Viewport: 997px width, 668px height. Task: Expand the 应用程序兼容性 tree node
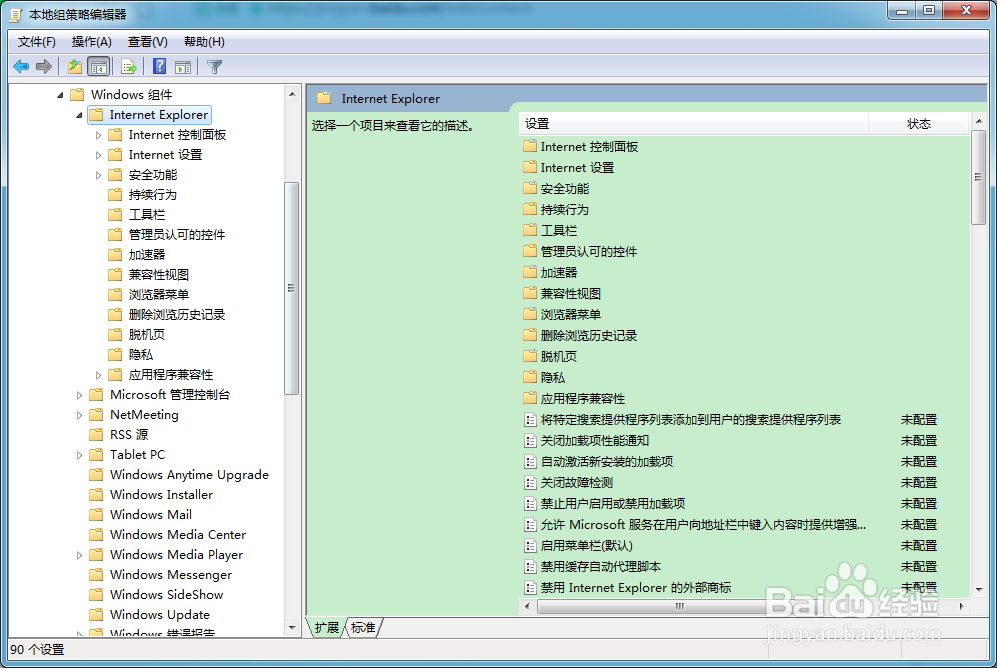pyautogui.click(x=98, y=375)
